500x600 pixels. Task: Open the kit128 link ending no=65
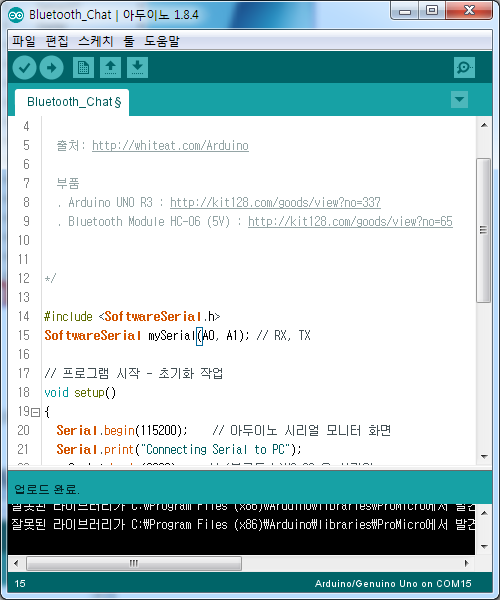[350, 221]
